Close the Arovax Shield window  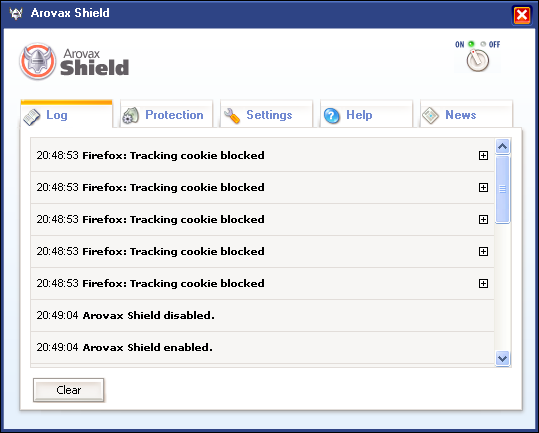pyautogui.click(x=522, y=15)
